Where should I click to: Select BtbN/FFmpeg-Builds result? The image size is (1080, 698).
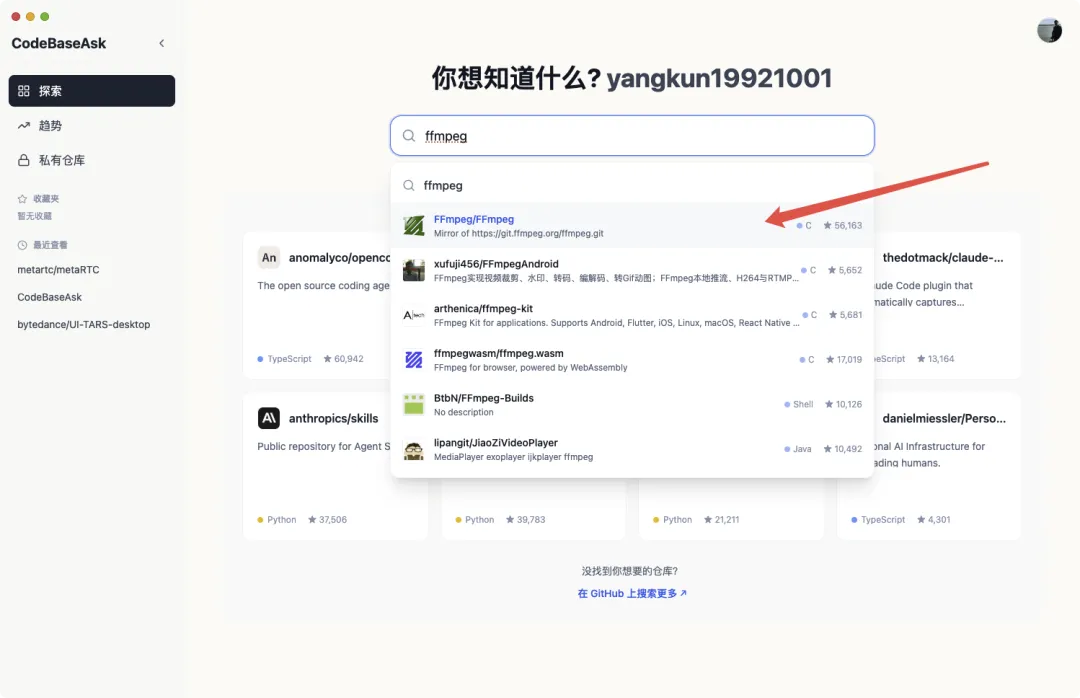pos(632,404)
